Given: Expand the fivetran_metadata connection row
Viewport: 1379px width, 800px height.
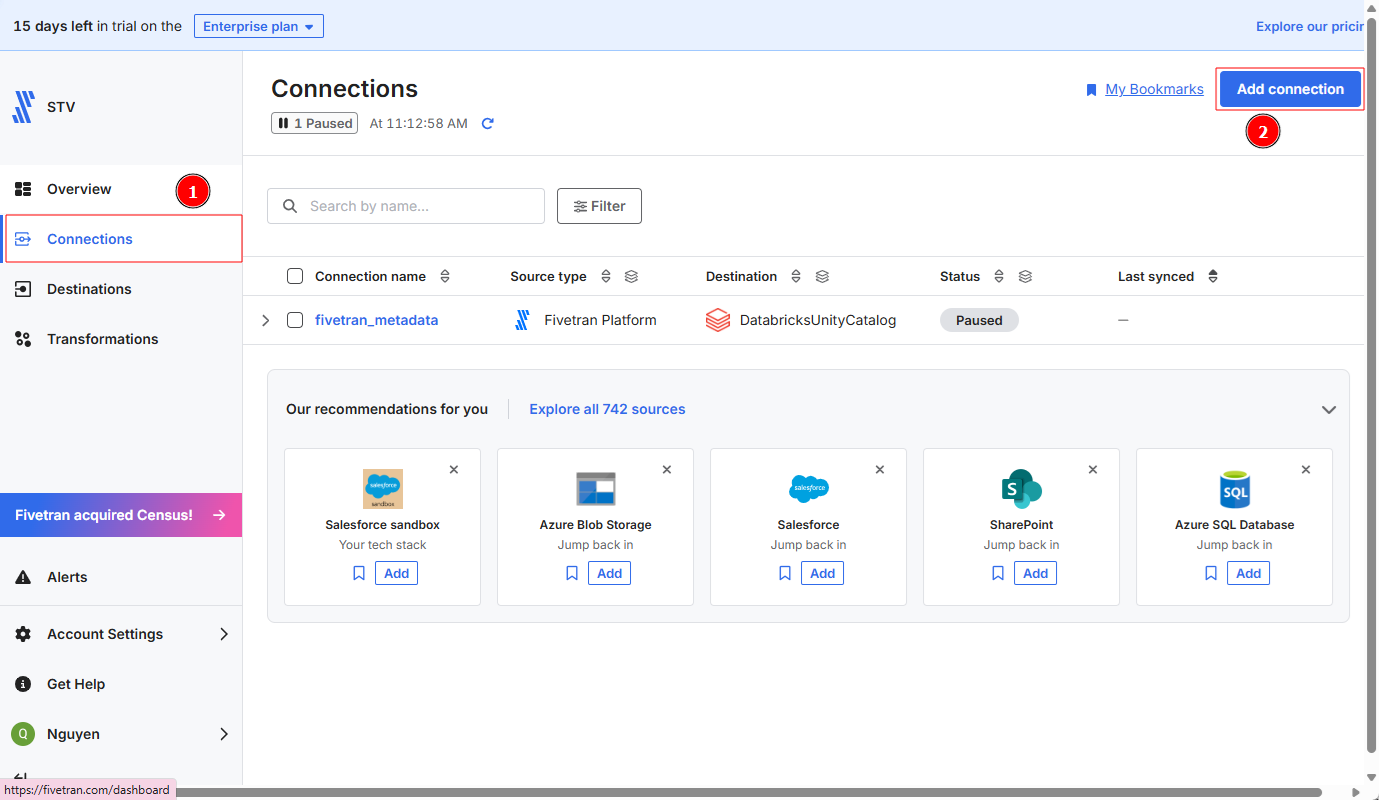Looking at the screenshot, I should tap(265, 320).
